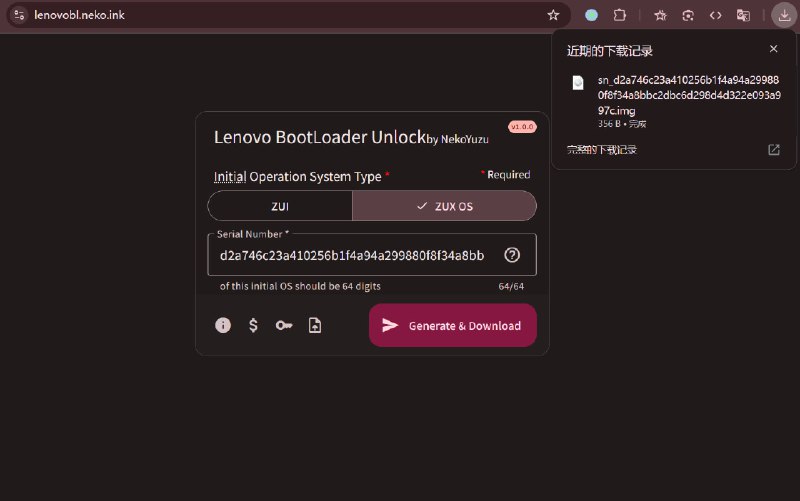Select the ZUI system type option
Viewport: 800px width, 501px height.
tap(280, 206)
